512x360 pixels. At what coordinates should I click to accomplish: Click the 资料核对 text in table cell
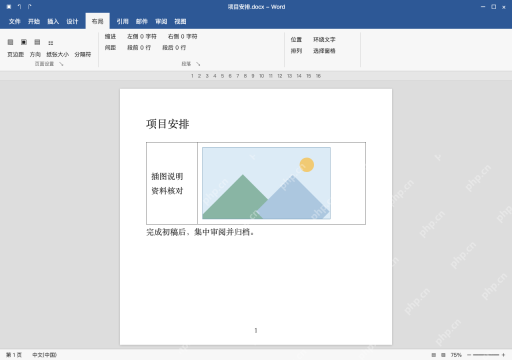tap(167, 191)
